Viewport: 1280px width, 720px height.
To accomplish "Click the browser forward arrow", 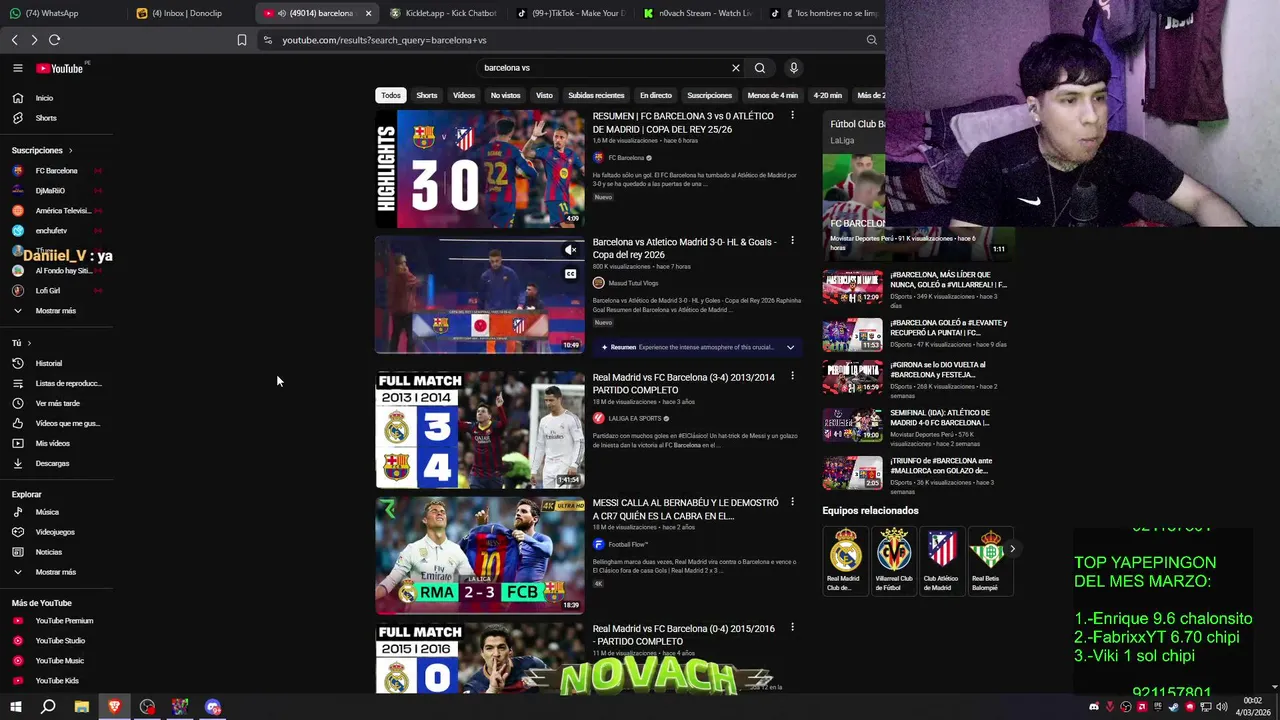I will pos(34,40).
